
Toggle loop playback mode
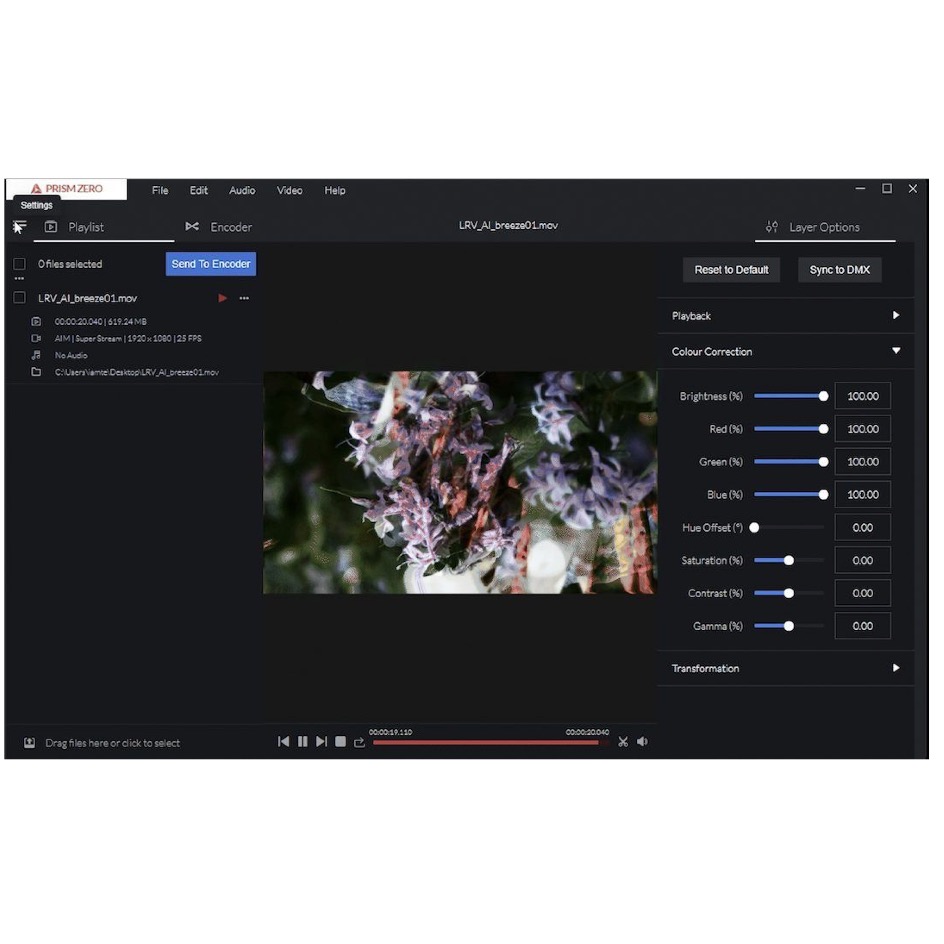(359, 742)
